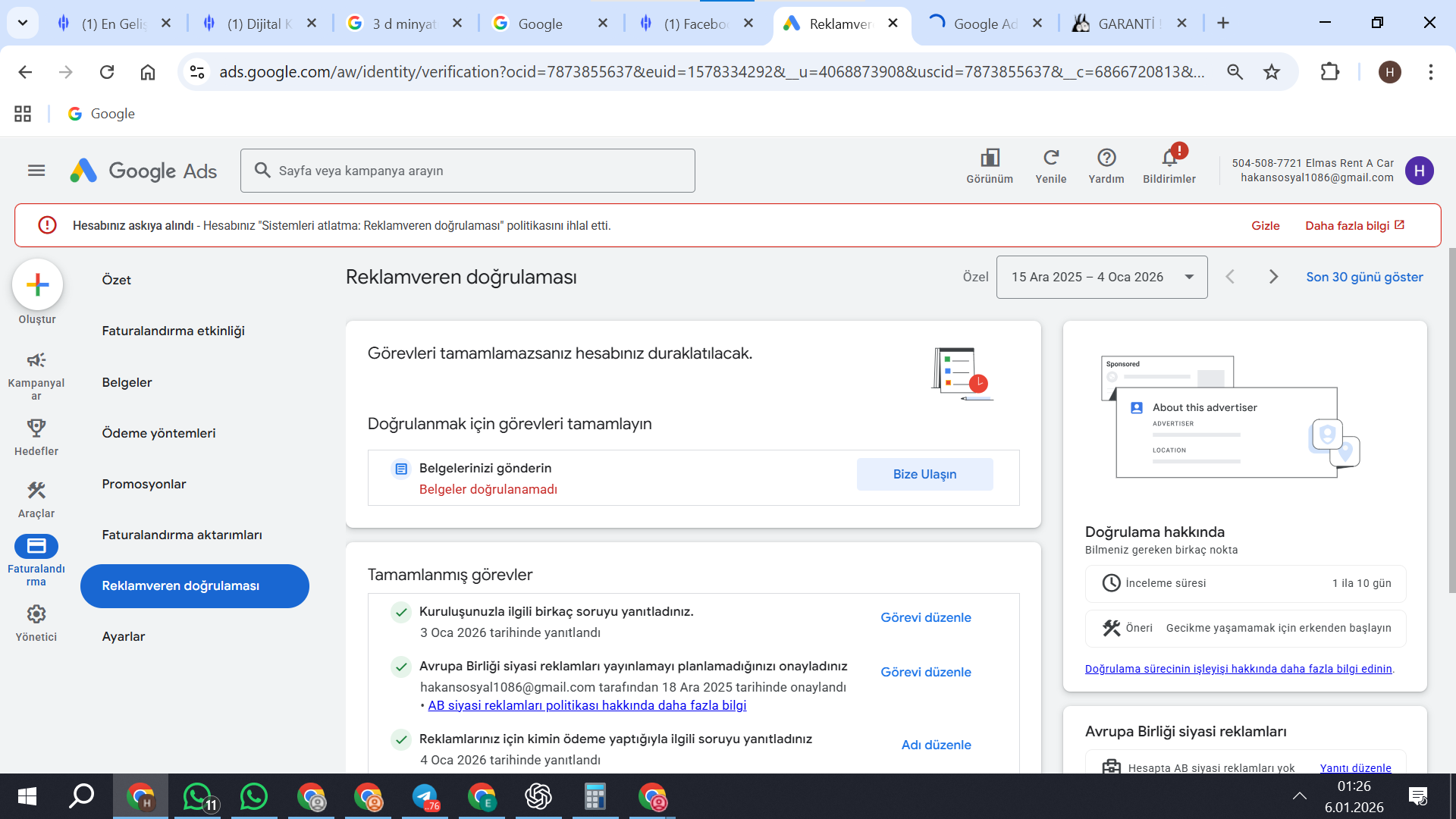This screenshot has width=1456, height=819.
Task: Switch to the 3 d minyat tab
Action: (404, 24)
